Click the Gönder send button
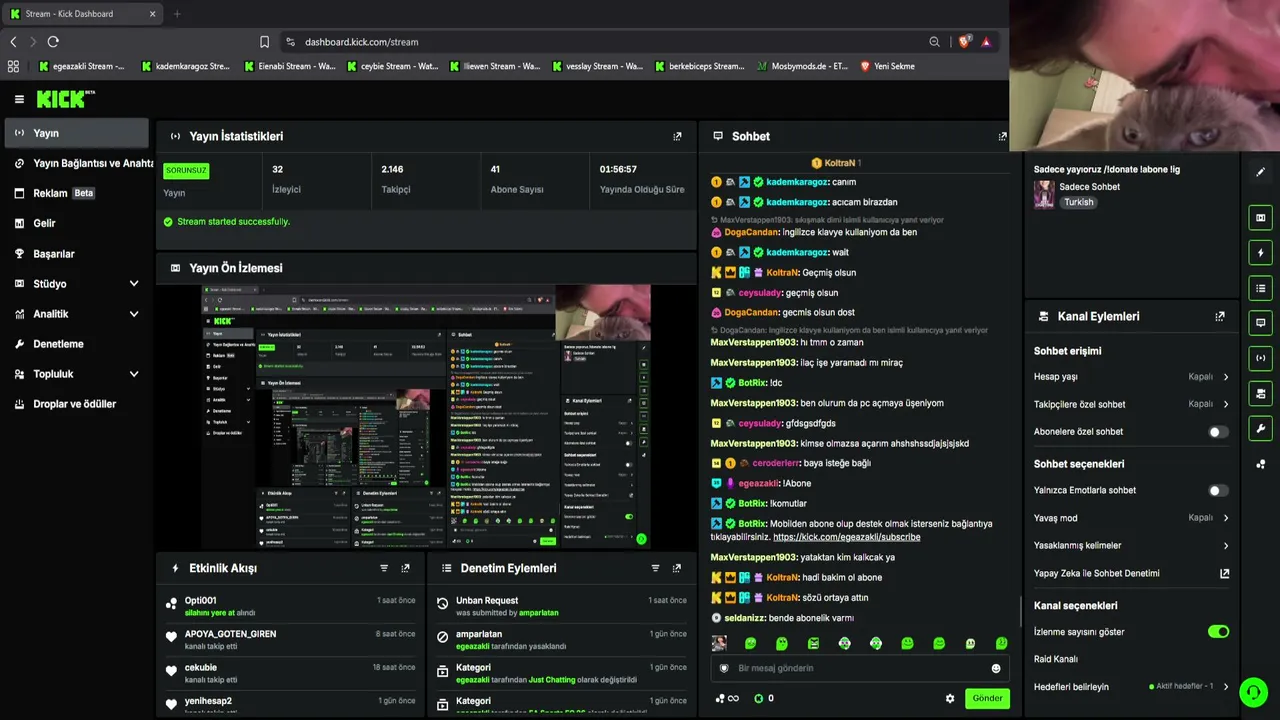 pyautogui.click(x=987, y=698)
